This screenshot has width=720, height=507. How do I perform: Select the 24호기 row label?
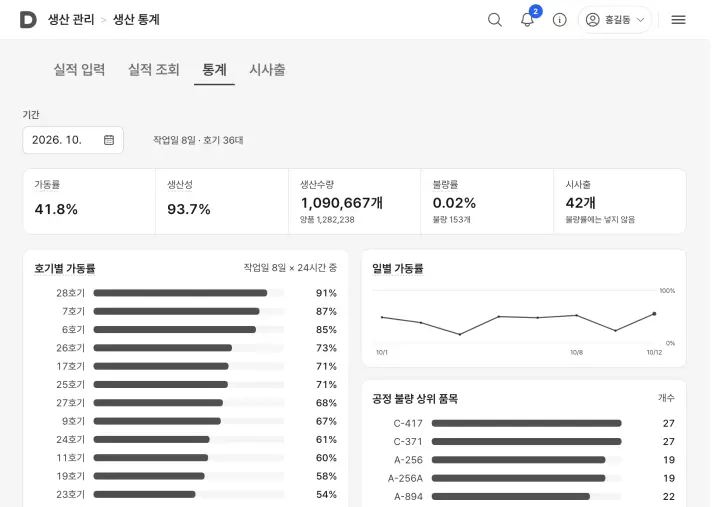71,439
